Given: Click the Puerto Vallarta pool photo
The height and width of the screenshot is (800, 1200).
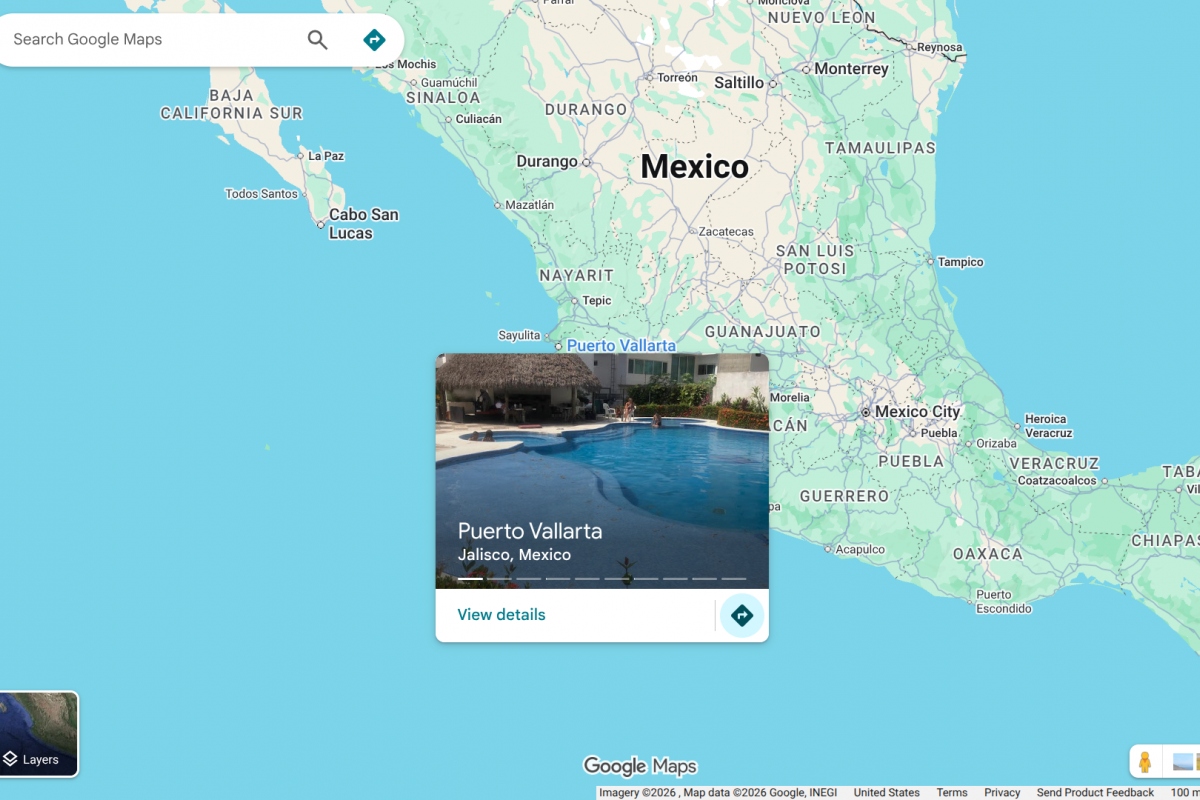Looking at the screenshot, I should click(x=602, y=450).
